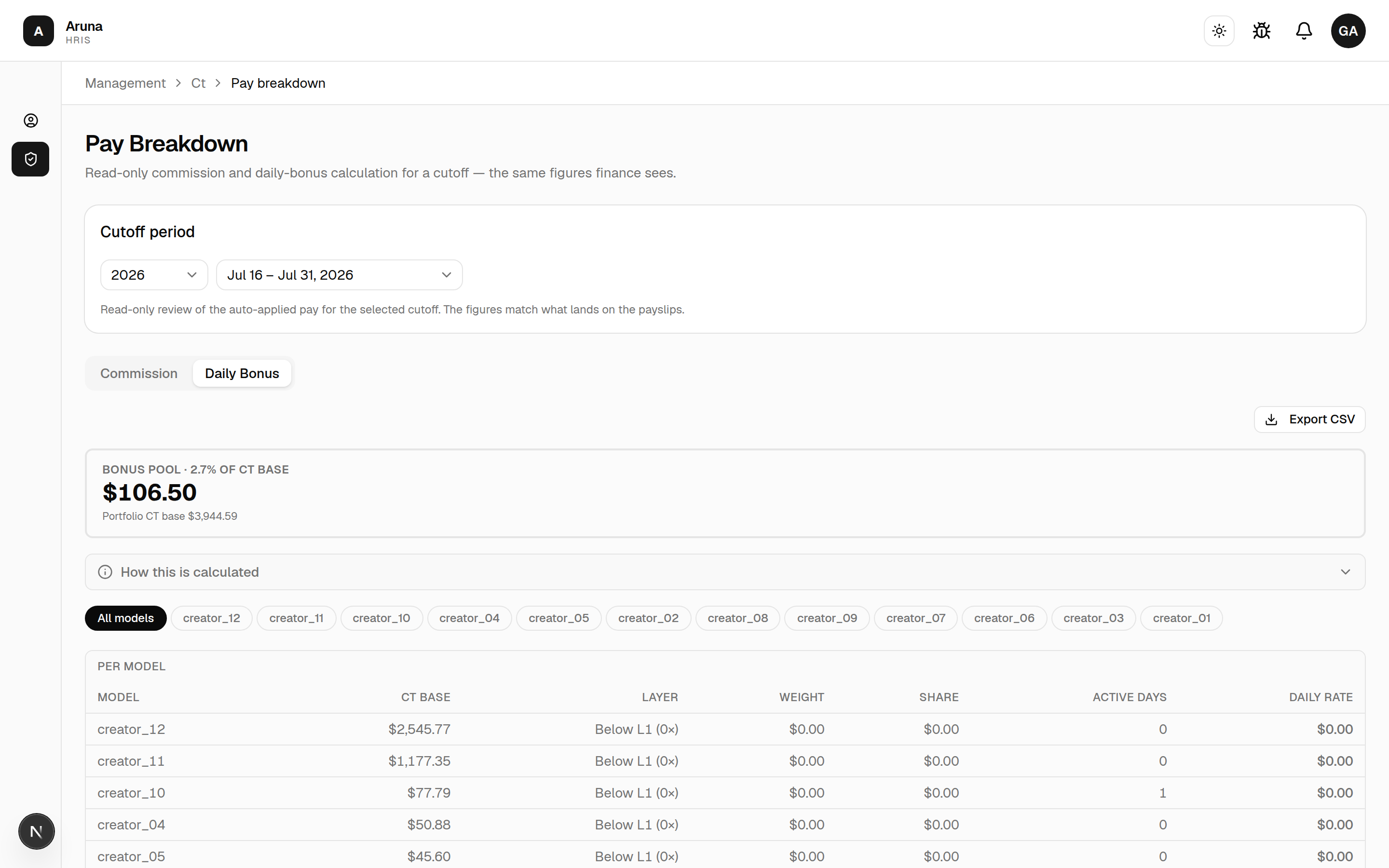Click the expand chevron at right of How this is calculated

[x=1346, y=572]
